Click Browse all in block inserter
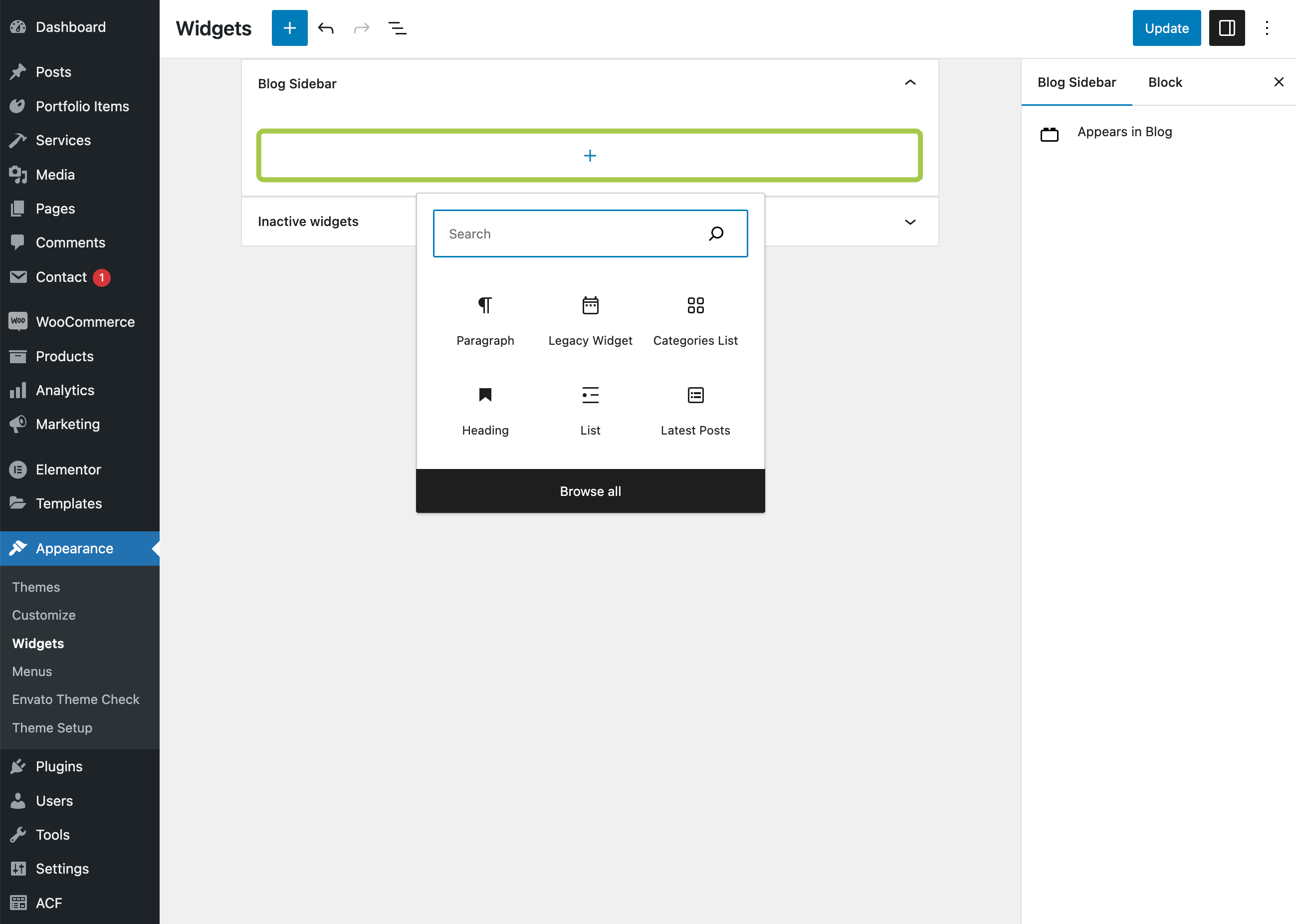1296x924 pixels. point(590,491)
